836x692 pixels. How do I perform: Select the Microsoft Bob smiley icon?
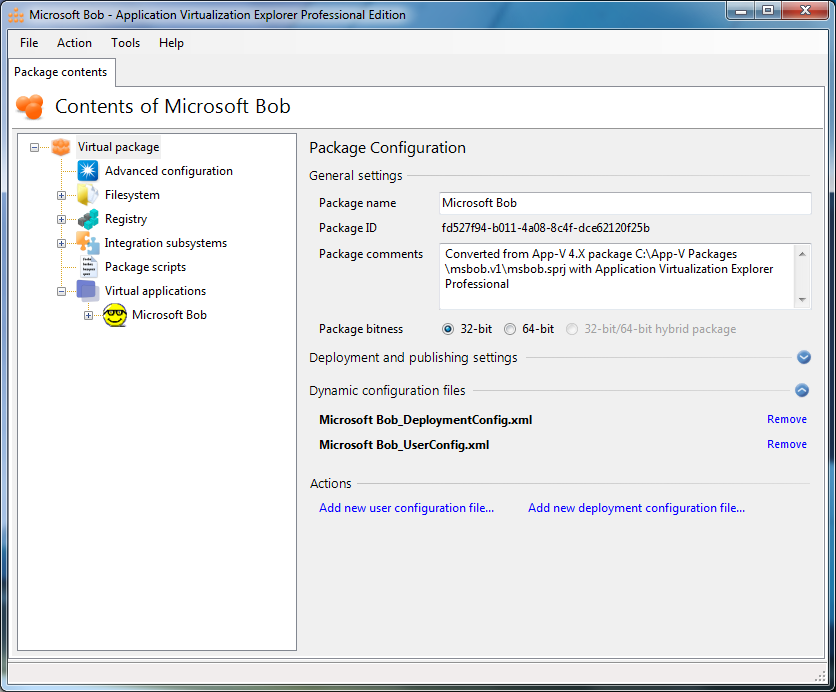point(115,315)
